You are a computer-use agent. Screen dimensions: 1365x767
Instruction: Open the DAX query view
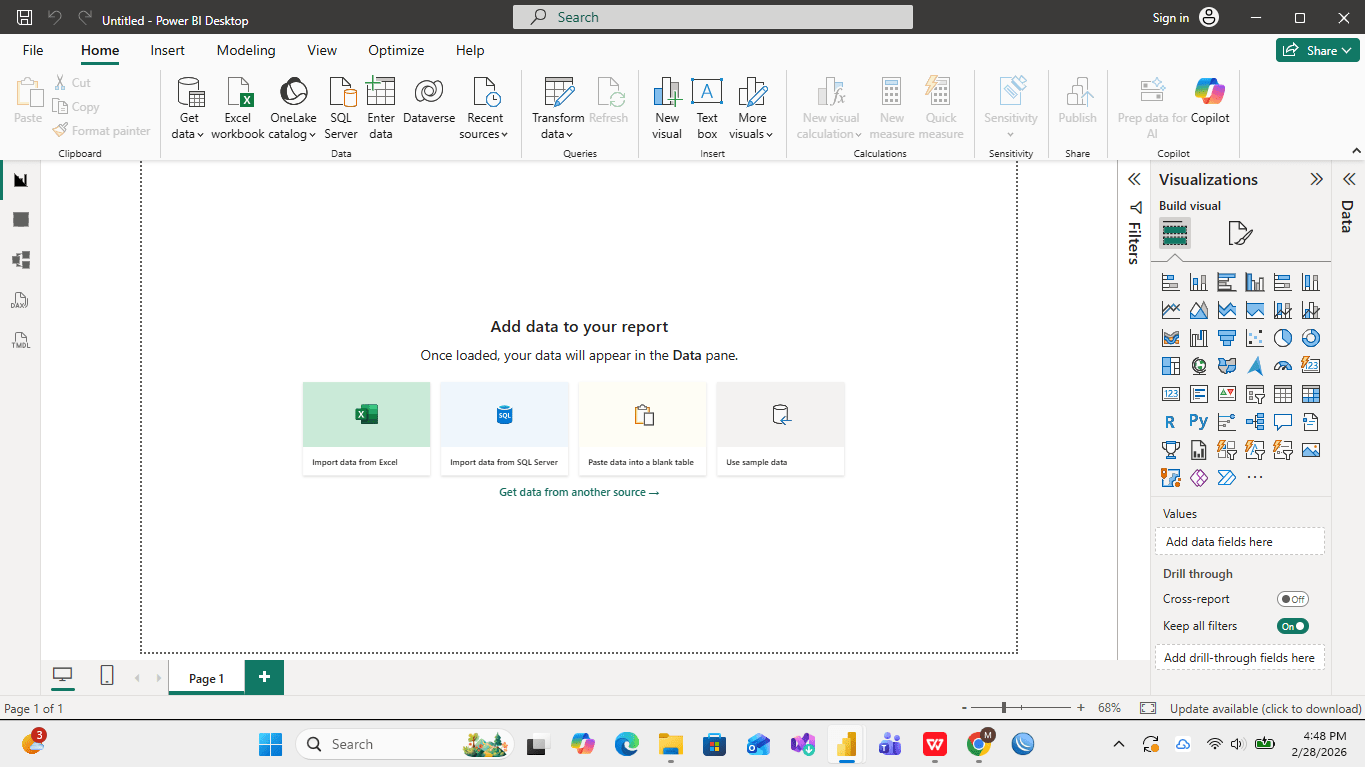pos(20,301)
